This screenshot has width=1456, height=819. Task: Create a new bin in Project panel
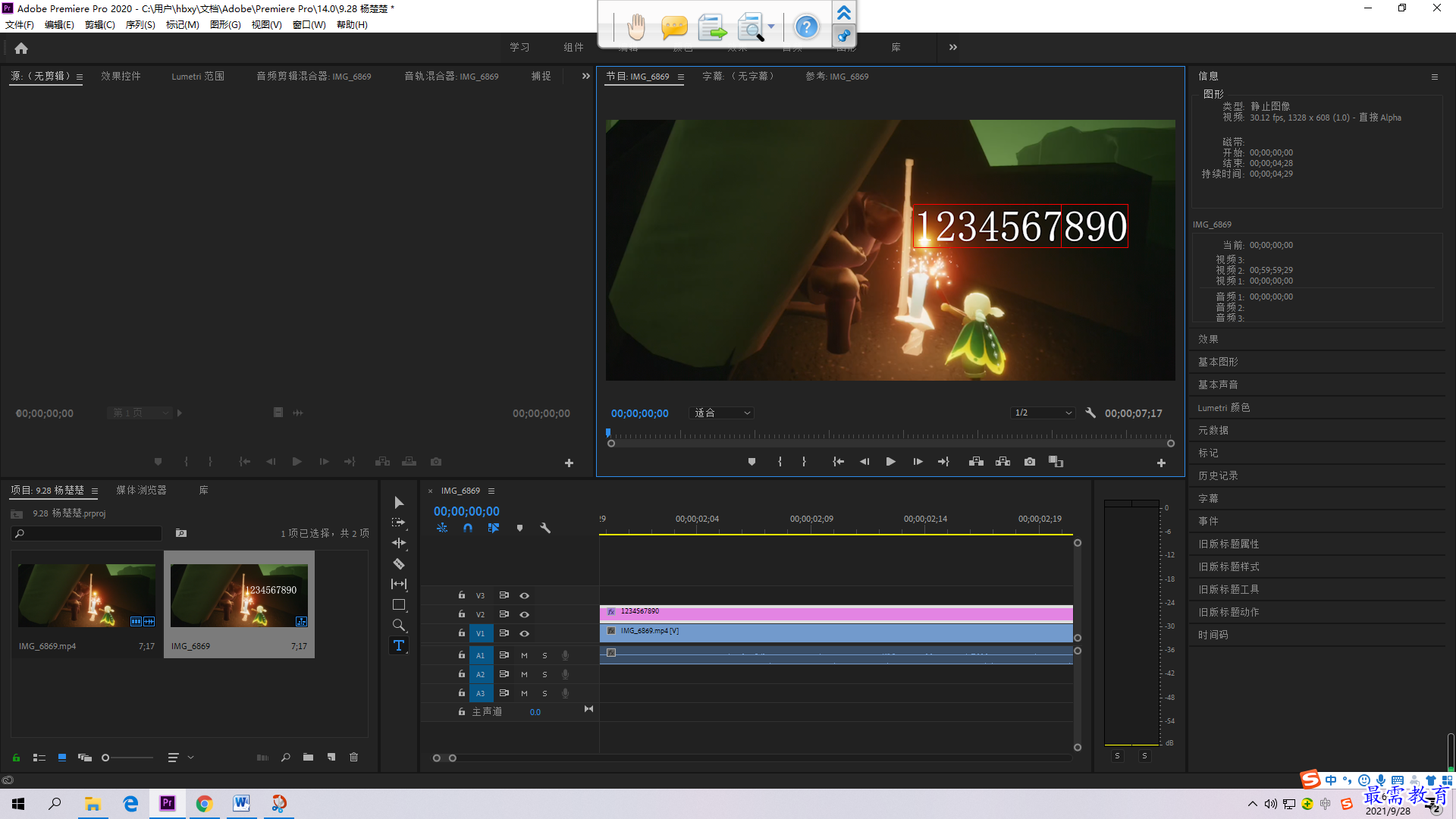308,758
